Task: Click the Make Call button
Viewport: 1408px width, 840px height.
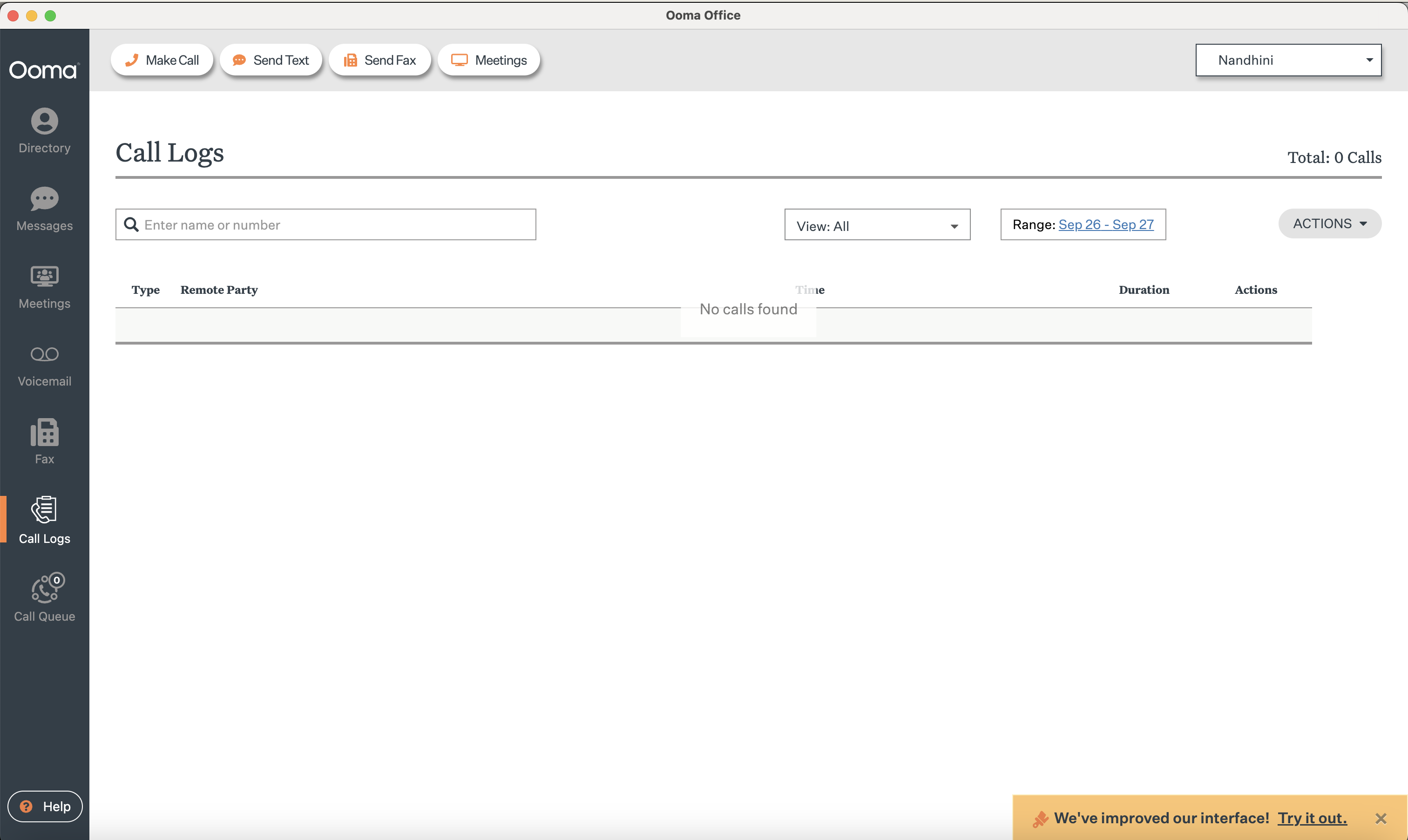Action: click(x=162, y=60)
